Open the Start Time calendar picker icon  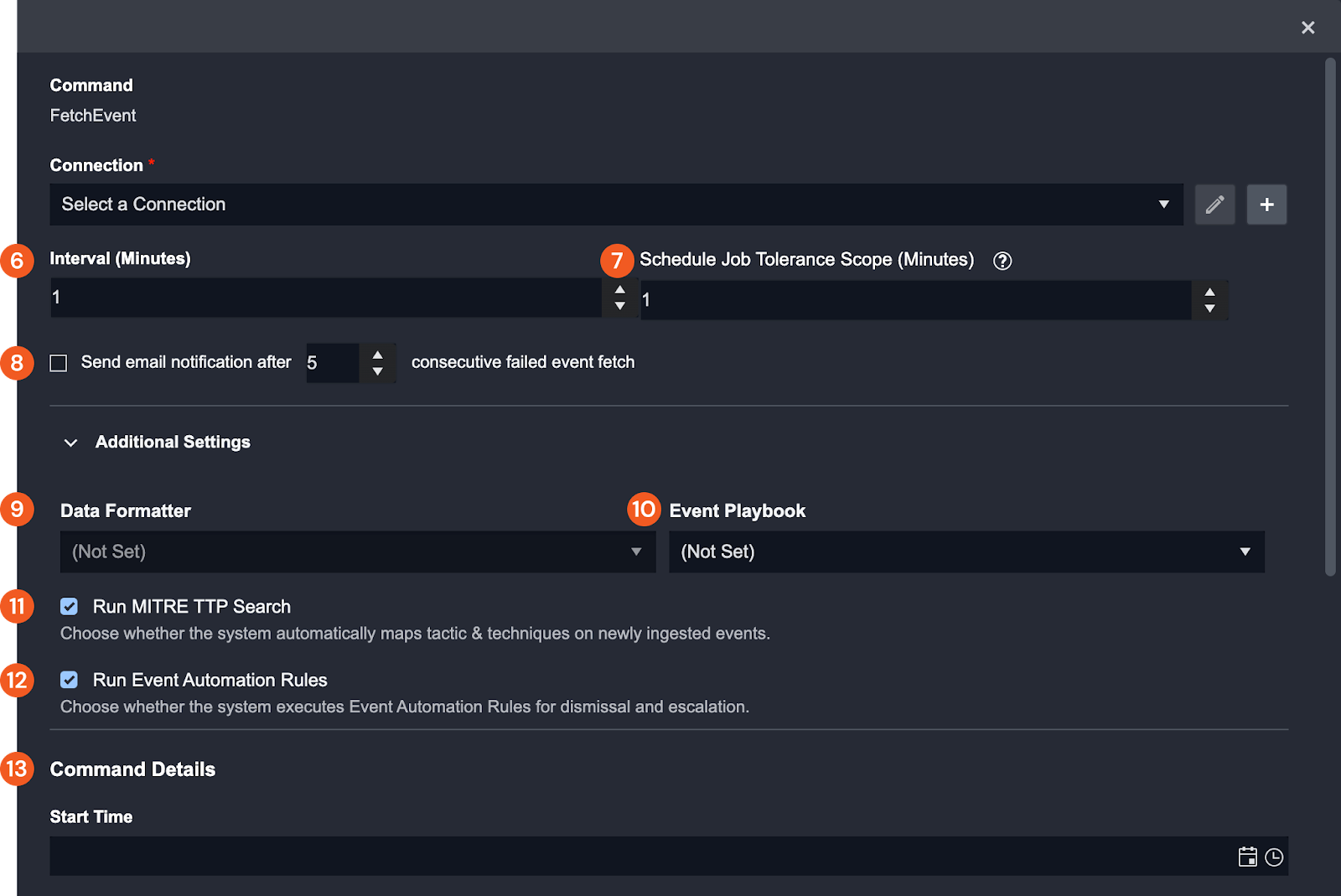point(1247,857)
